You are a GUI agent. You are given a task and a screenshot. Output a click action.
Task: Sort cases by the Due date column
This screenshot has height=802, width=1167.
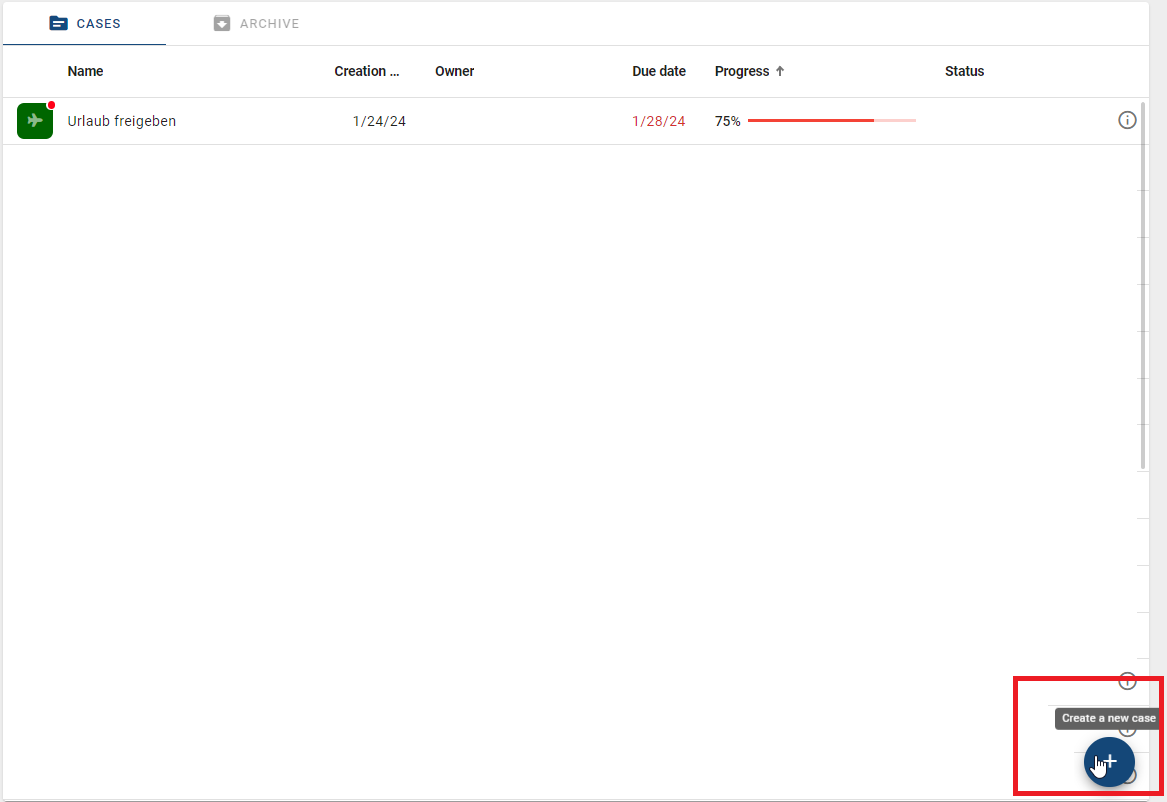(658, 71)
